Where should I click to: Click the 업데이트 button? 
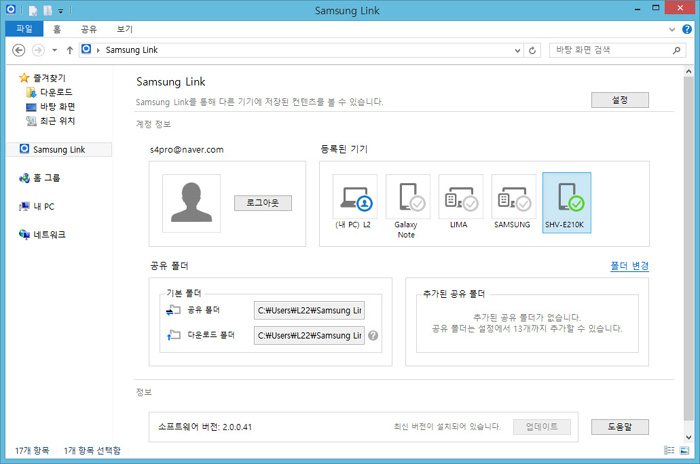pos(542,426)
